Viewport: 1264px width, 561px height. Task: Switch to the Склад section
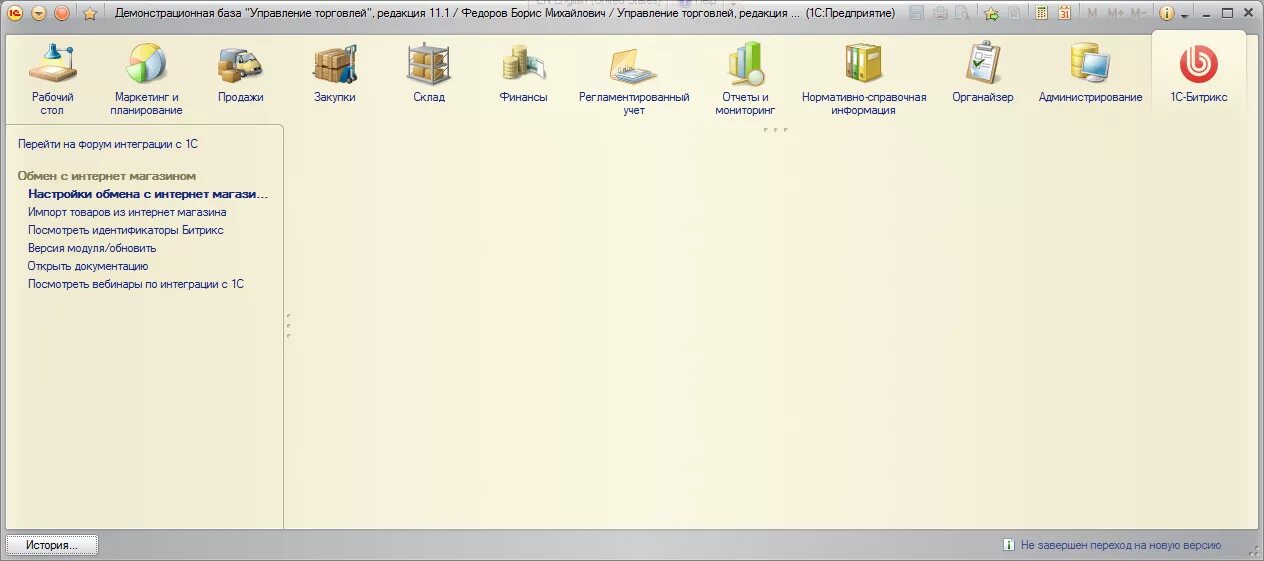(428, 74)
